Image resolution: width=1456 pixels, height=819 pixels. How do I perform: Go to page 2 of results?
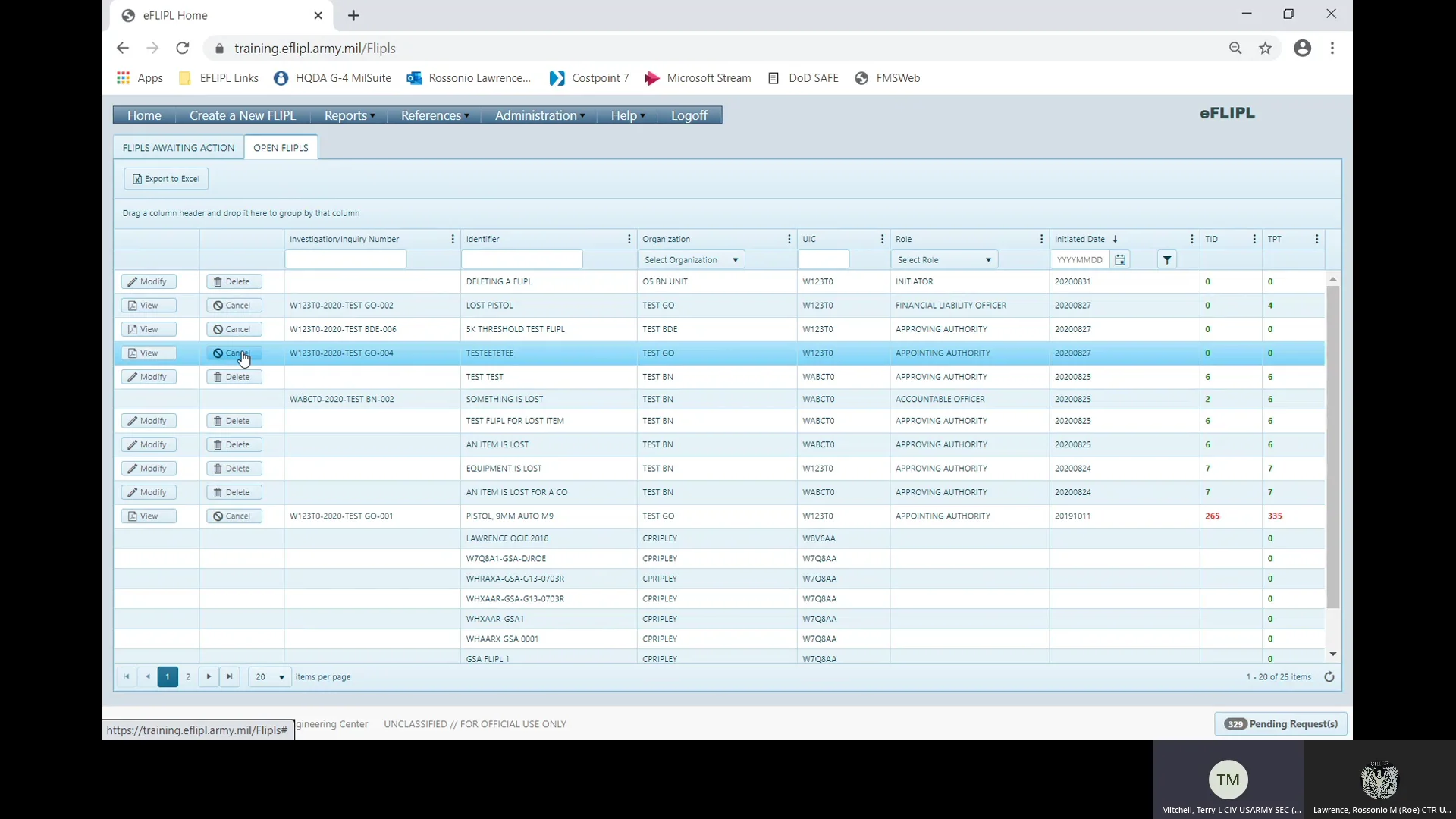(188, 676)
